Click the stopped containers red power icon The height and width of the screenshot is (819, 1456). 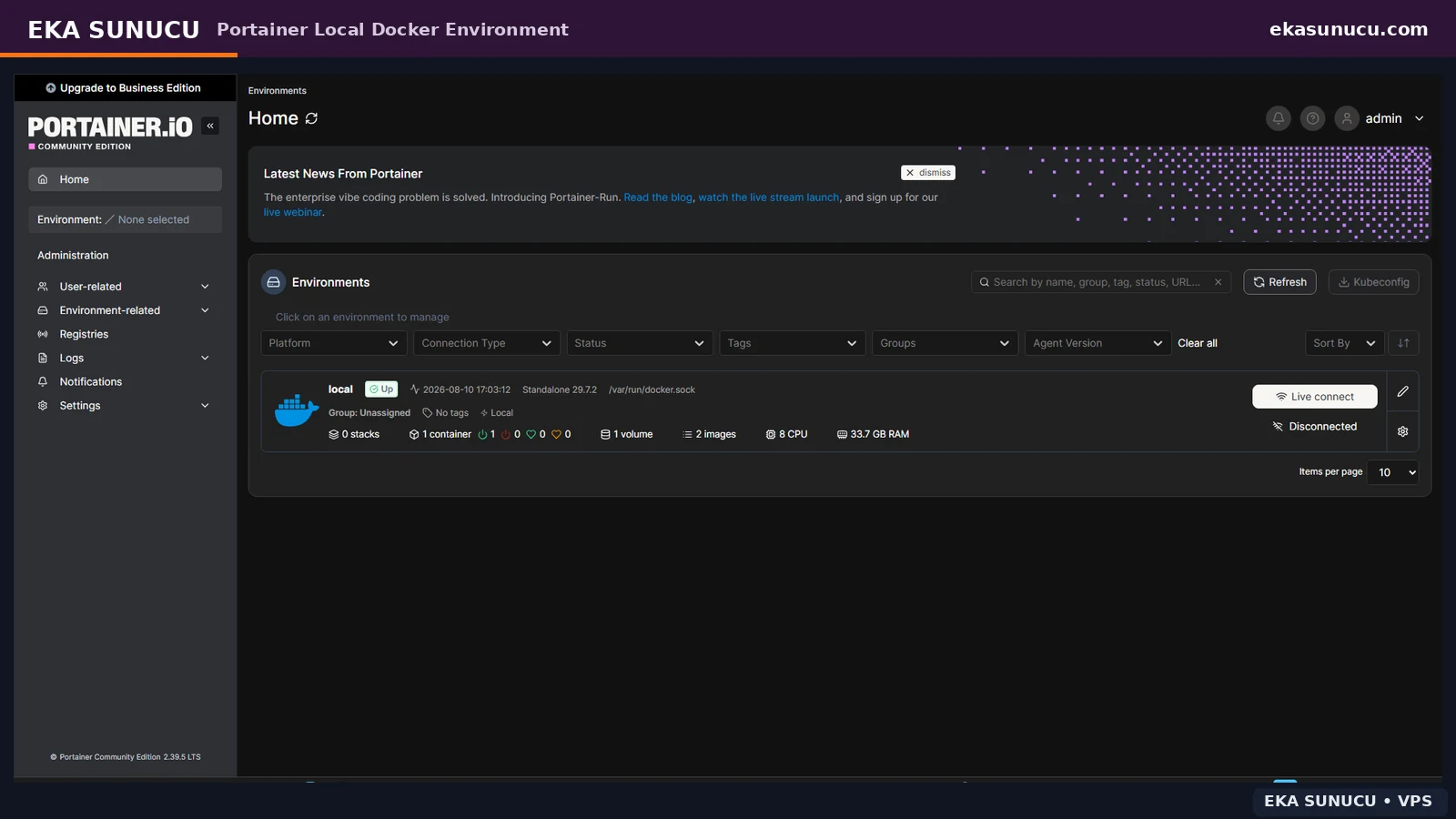[x=506, y=435]
